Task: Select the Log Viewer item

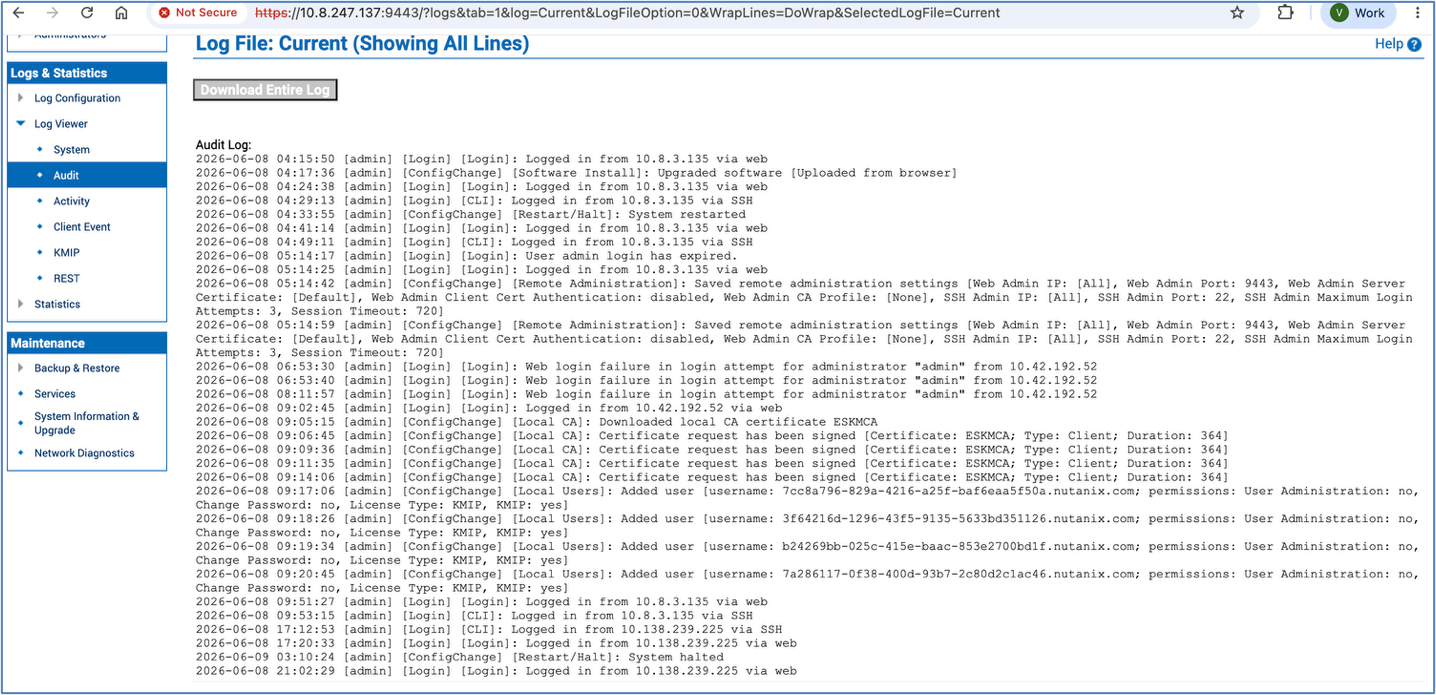Action: (x=61, y=124)
